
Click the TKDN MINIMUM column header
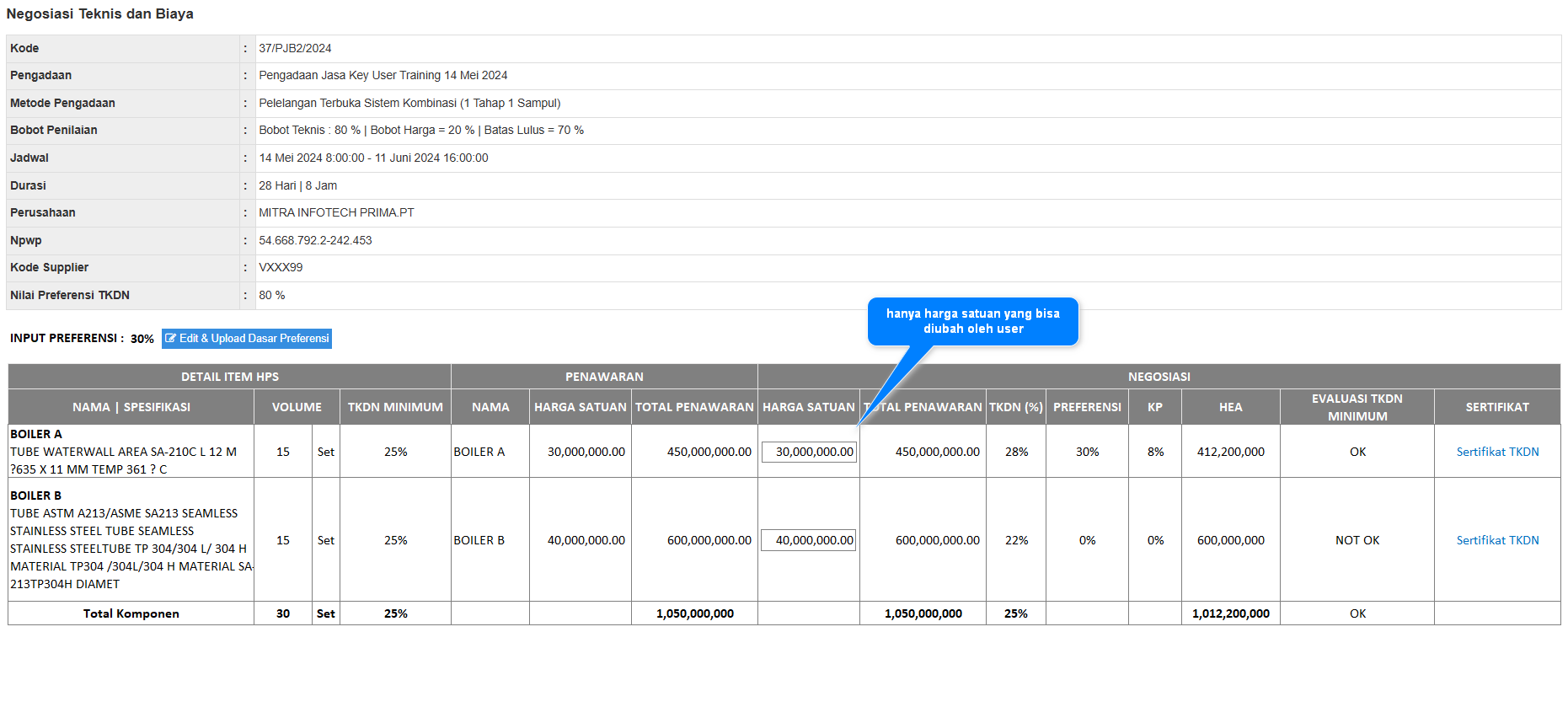(x=395, y=407)
